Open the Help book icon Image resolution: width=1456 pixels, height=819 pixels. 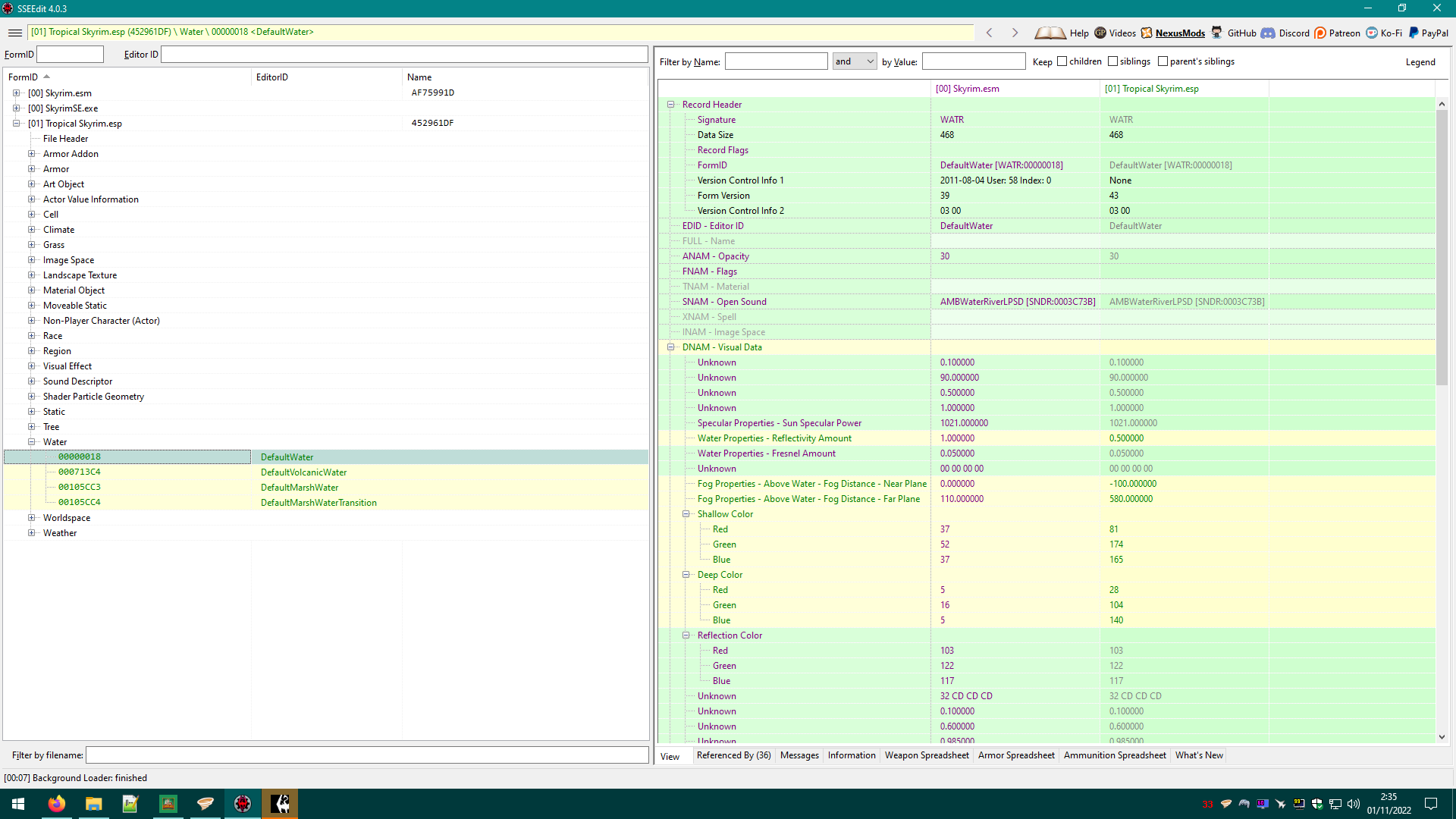(1050, 33)
